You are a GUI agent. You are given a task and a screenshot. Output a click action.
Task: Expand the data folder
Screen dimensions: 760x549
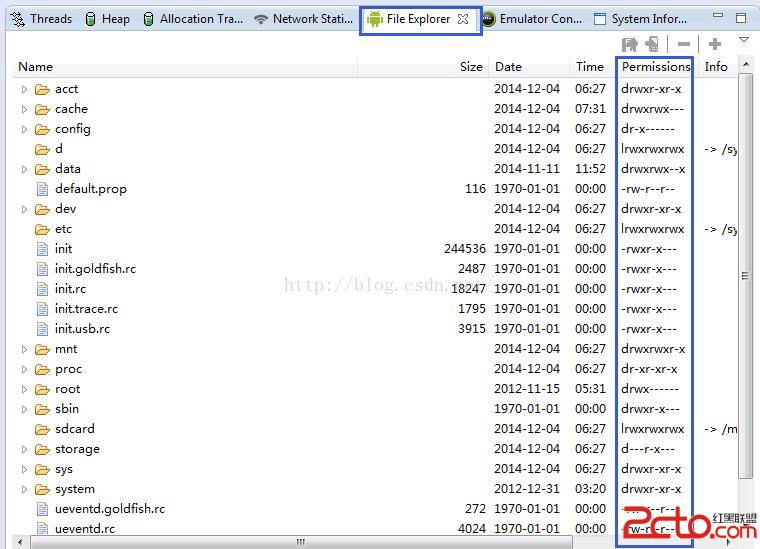24,170
